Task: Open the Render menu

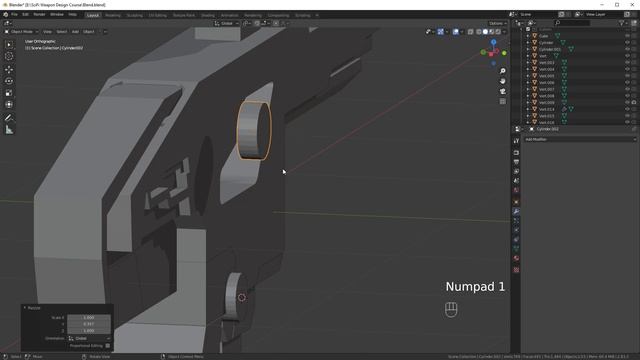Action: click(39, 14)
